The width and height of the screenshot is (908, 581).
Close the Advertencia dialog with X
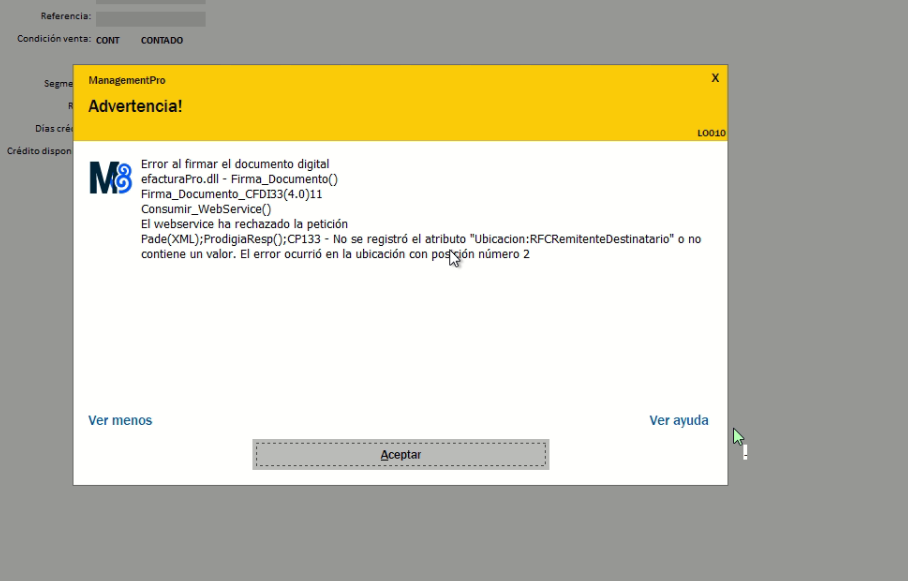tap(715, 78)
